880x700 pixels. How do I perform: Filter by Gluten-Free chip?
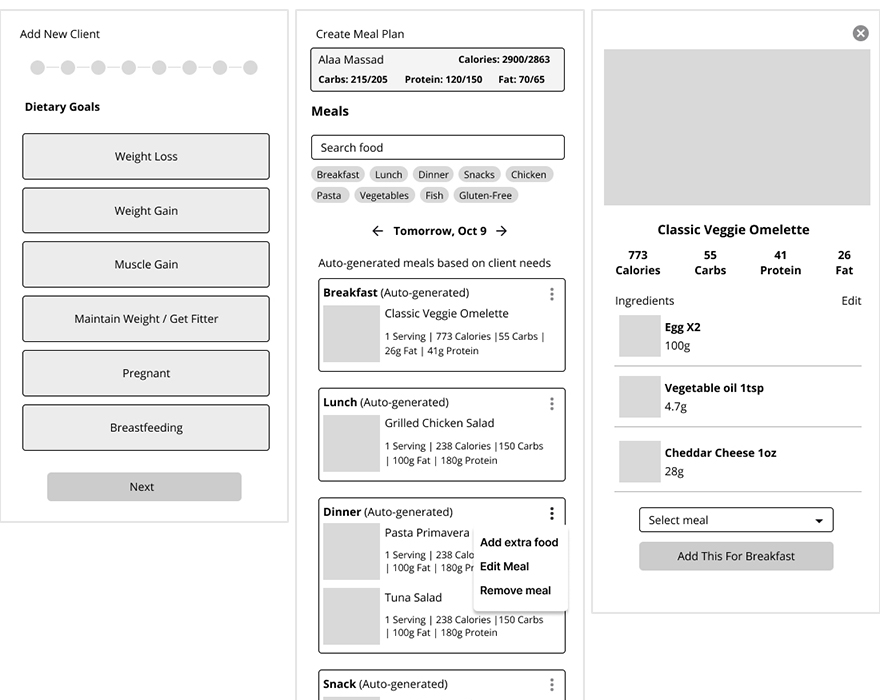pyautogui.click(x=485, y=195)
